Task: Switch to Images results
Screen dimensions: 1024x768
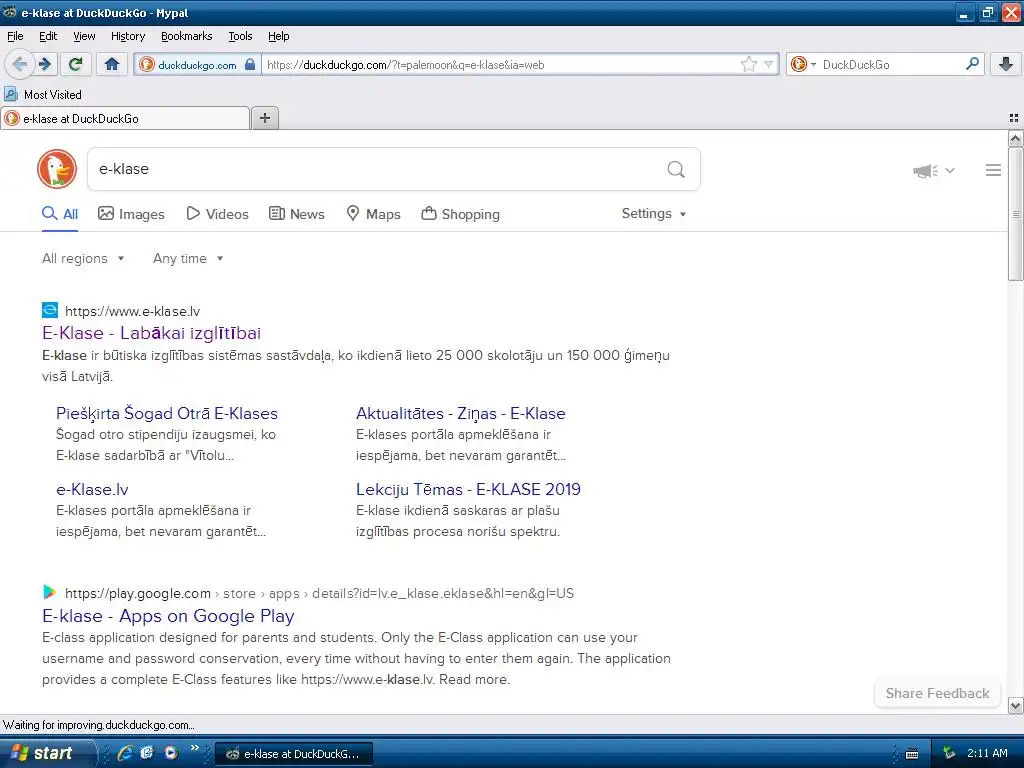Action: pos(131,214)
